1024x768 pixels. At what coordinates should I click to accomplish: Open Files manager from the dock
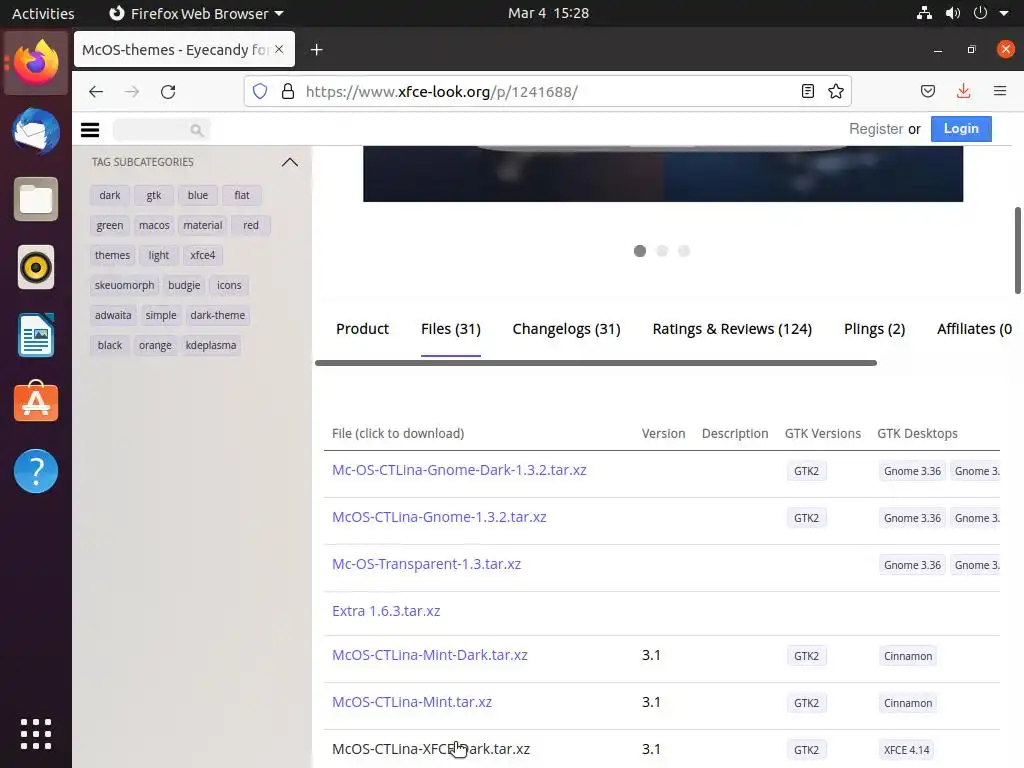(36, 199)
